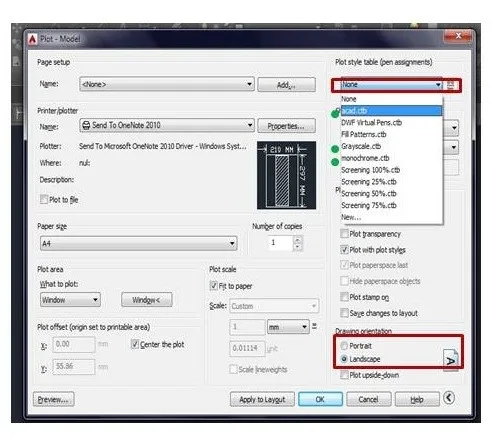Click the paper size preview thumbnail
This screenshot has height=443, width=500.
(286, 175)
